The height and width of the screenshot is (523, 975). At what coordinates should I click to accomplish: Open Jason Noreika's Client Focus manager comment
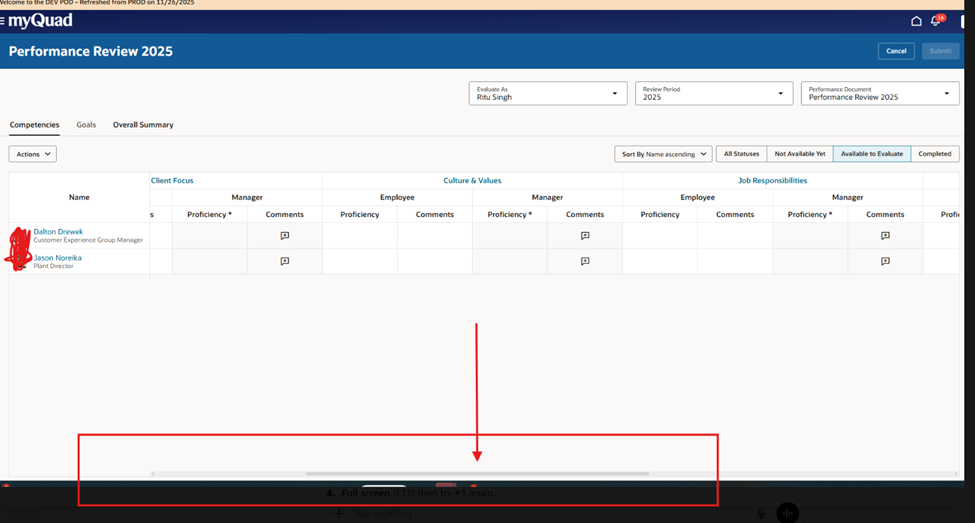(x=285, y=261)
